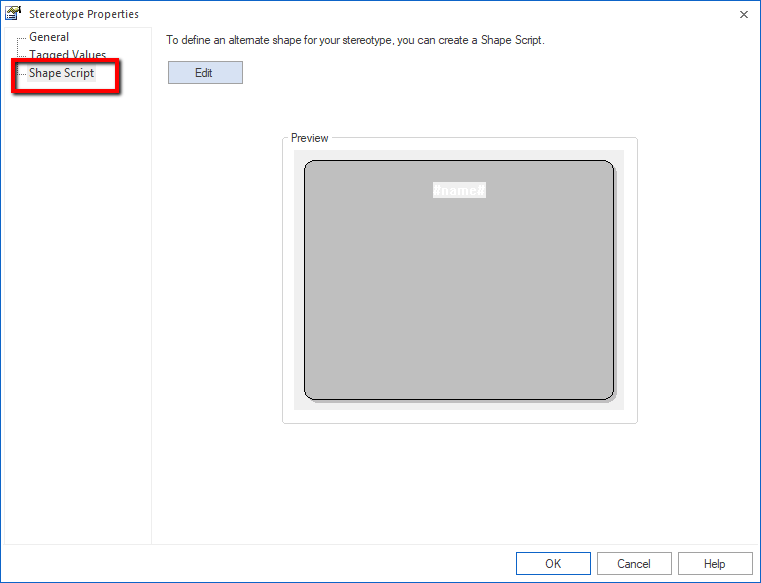
Task: Close the Stereotype Properties dialog
Action: pyautogui.click(x=743, y=14)
